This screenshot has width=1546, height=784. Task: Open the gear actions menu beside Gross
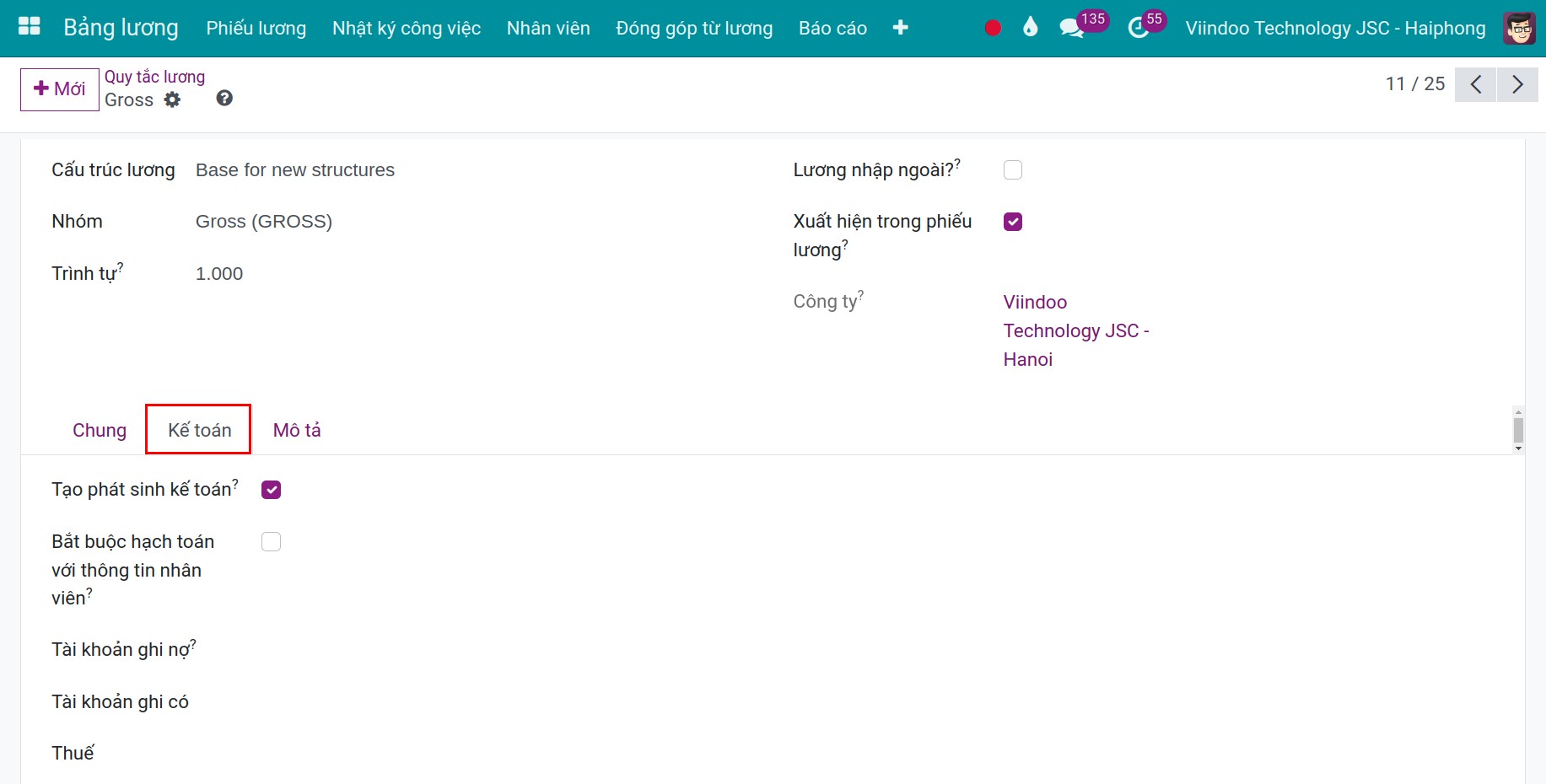point(173,99)
